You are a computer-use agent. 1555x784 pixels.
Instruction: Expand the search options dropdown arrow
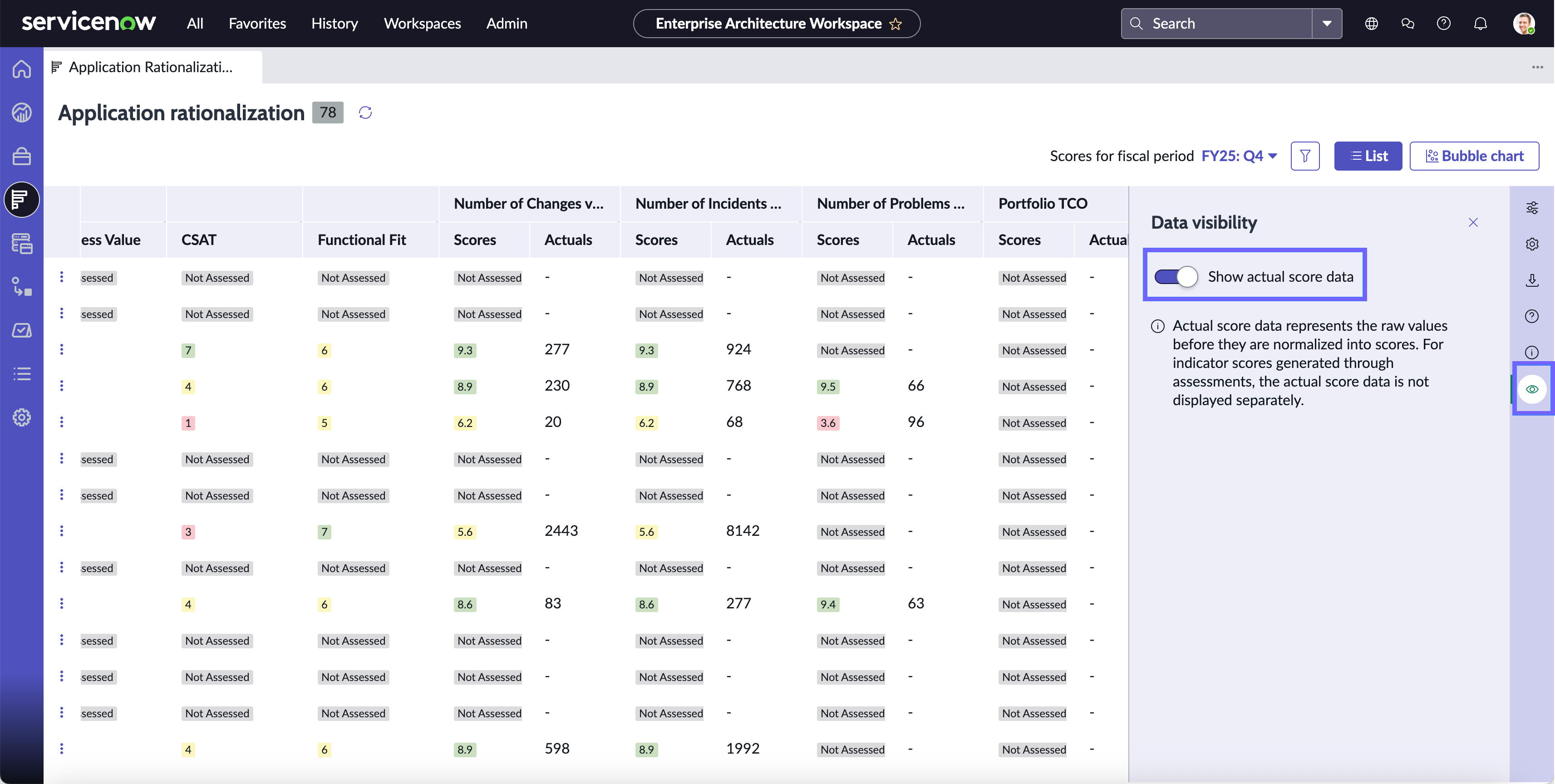click(x=1327, y=23)
